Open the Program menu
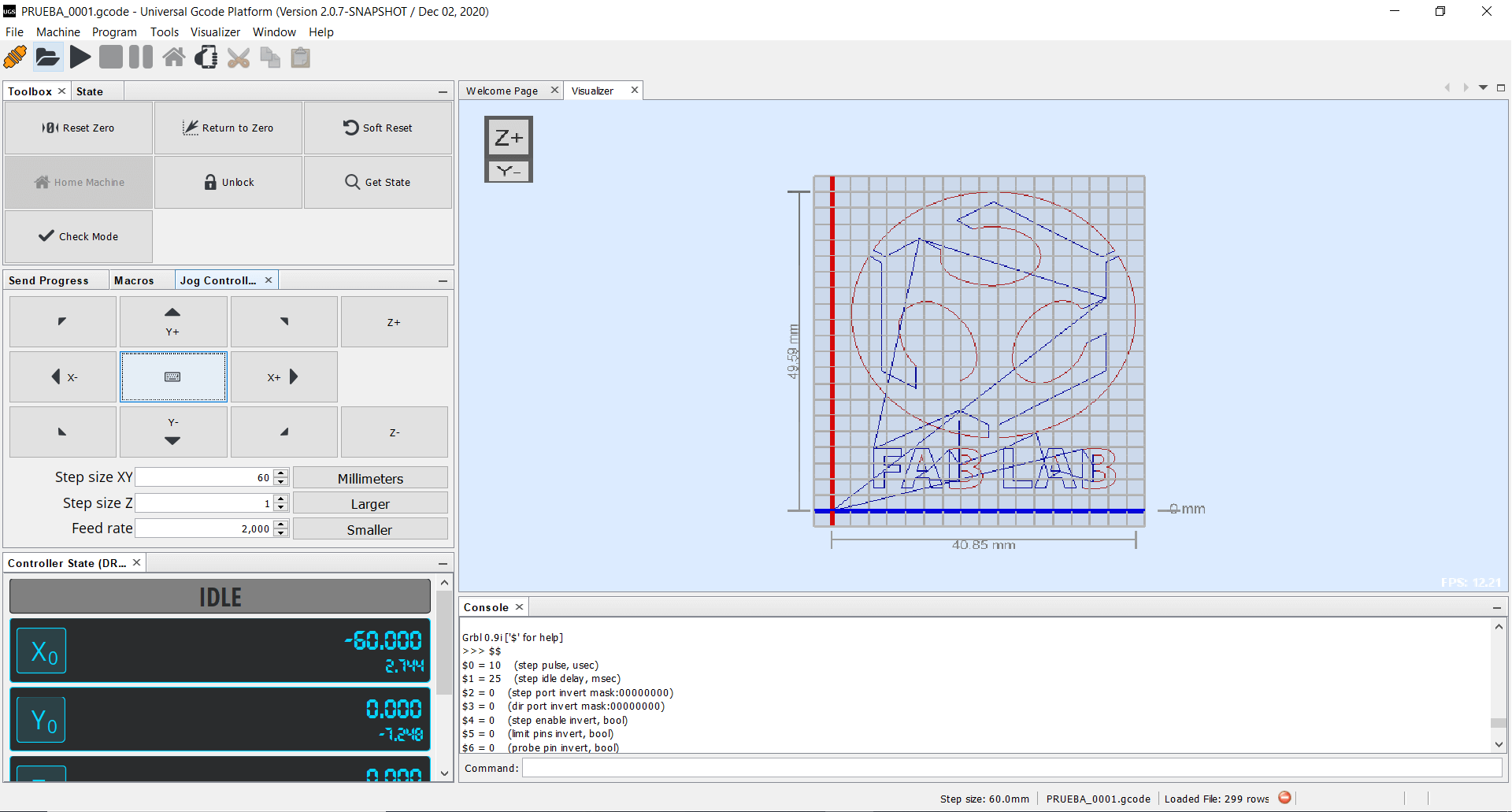This screenshot has width=1512, height=812. (x=114, y=32)
